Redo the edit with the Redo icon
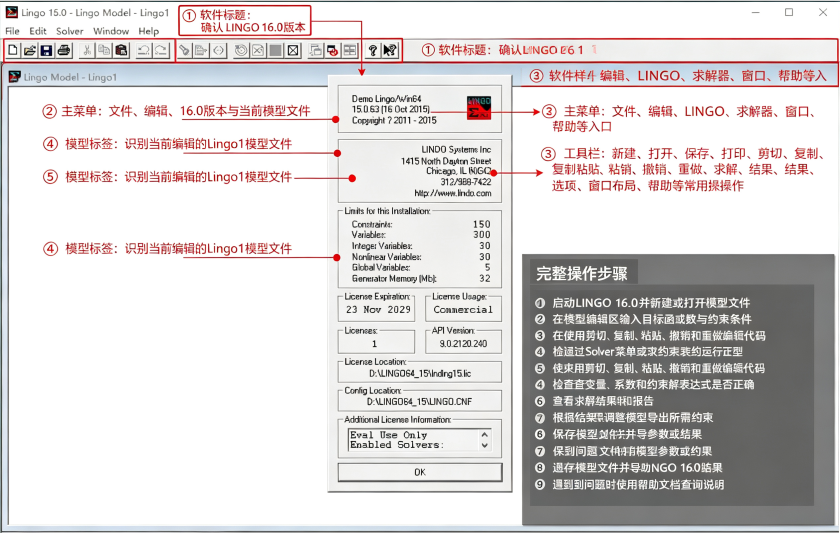This screenshot has height=533, width=840. 161,50
